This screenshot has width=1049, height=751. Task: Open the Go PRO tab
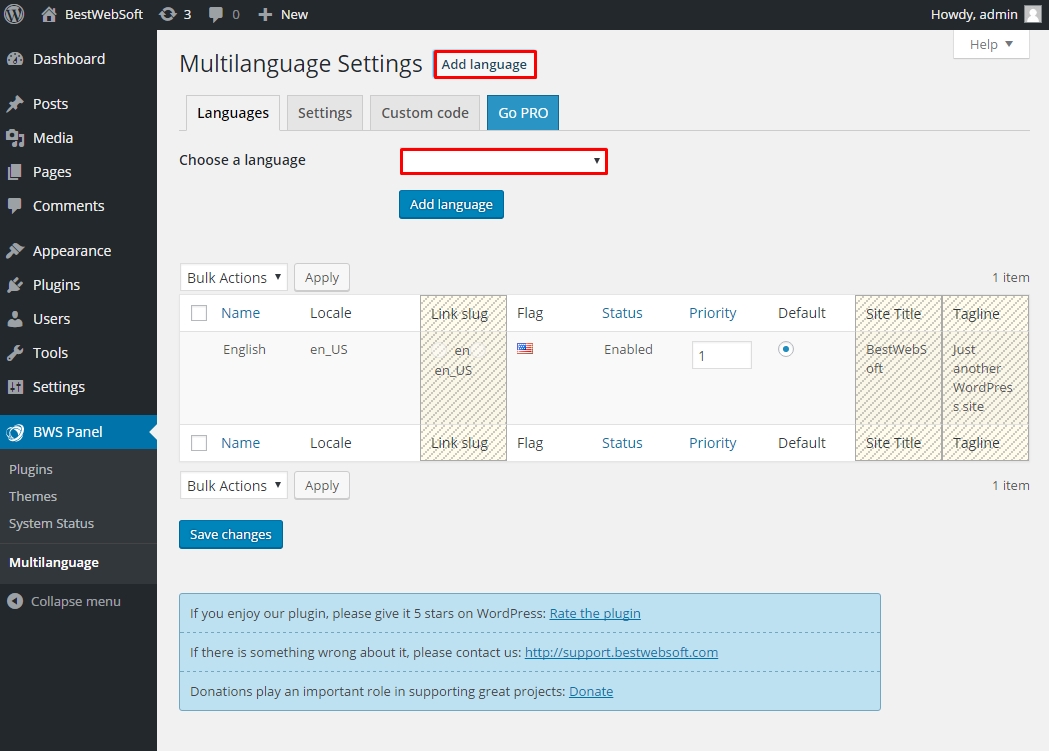[x=523, y=113]
